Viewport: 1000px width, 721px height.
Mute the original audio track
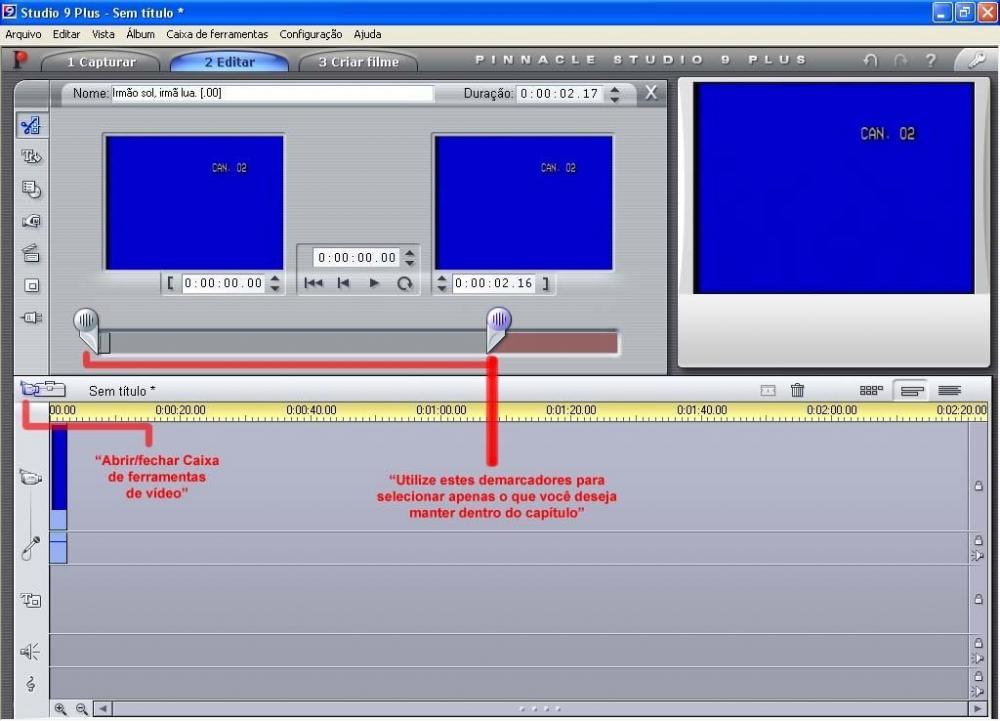tap(978, 556)
